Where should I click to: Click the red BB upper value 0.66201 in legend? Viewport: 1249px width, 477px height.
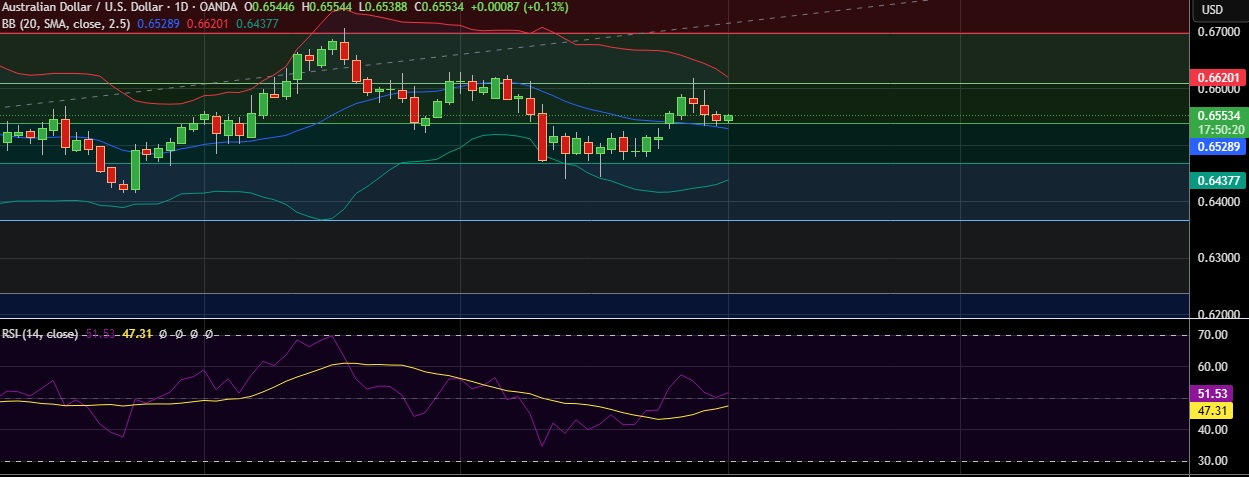(208, 21)
